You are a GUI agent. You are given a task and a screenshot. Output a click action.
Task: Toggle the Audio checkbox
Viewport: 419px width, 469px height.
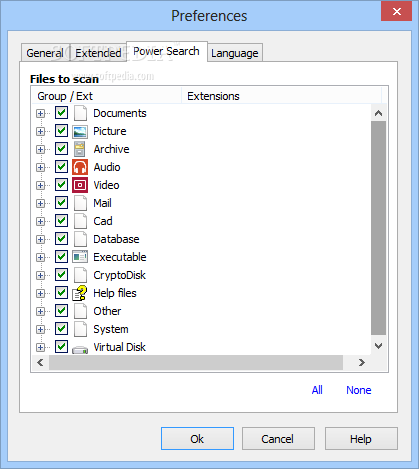61,167
